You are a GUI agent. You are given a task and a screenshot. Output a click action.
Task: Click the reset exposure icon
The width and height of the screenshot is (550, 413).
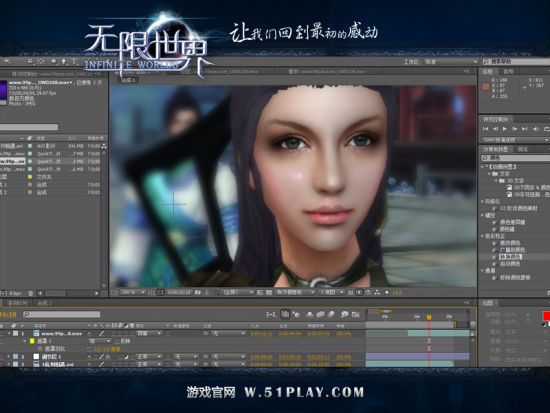(387, 292)
